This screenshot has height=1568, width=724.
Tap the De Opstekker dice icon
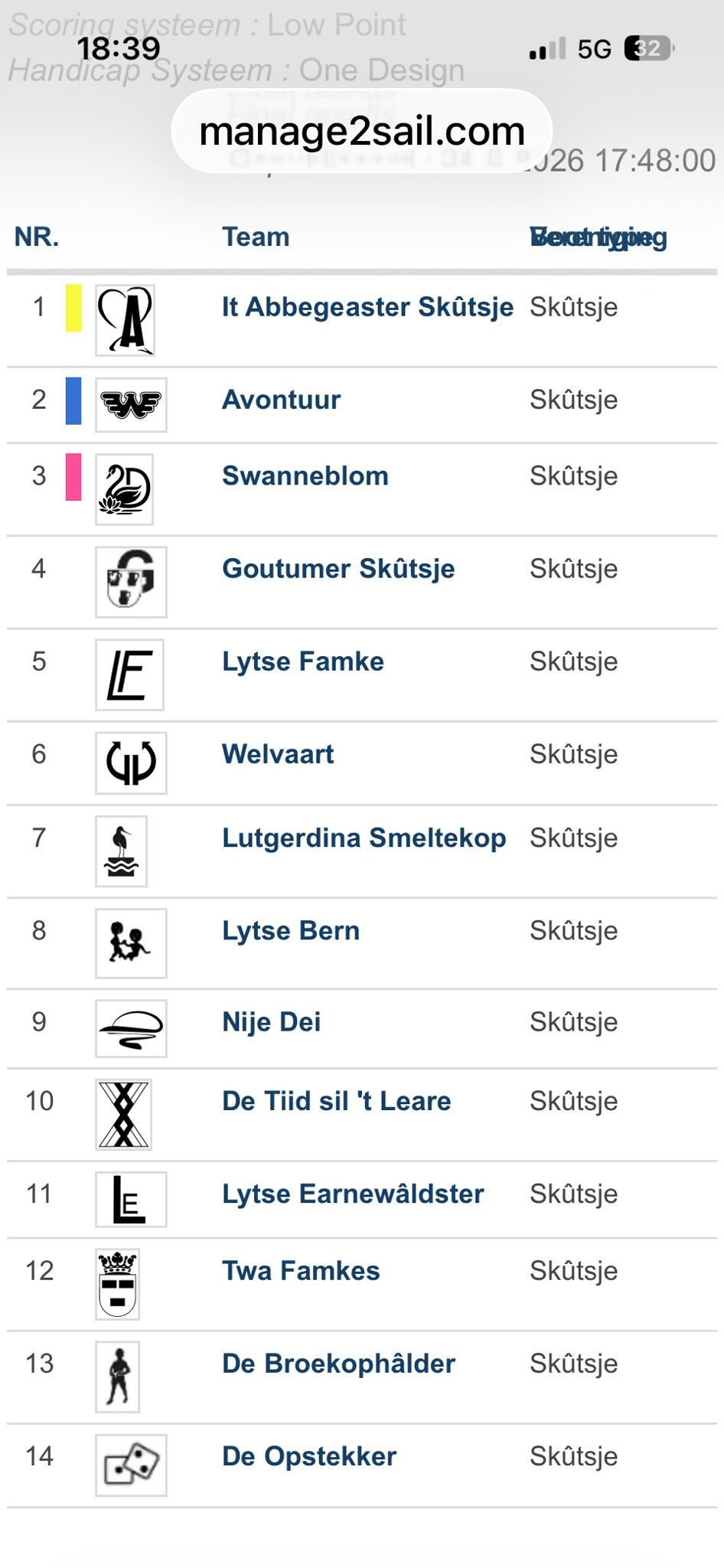131,1465
